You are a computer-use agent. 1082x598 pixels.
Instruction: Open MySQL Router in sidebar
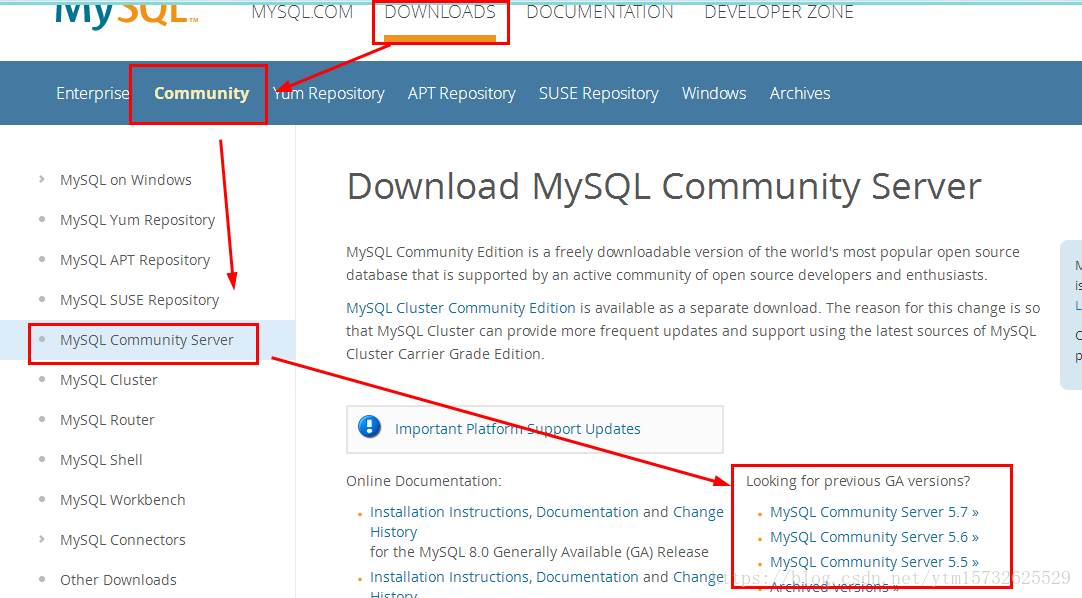pyautogui.click(x=107, y=420)
